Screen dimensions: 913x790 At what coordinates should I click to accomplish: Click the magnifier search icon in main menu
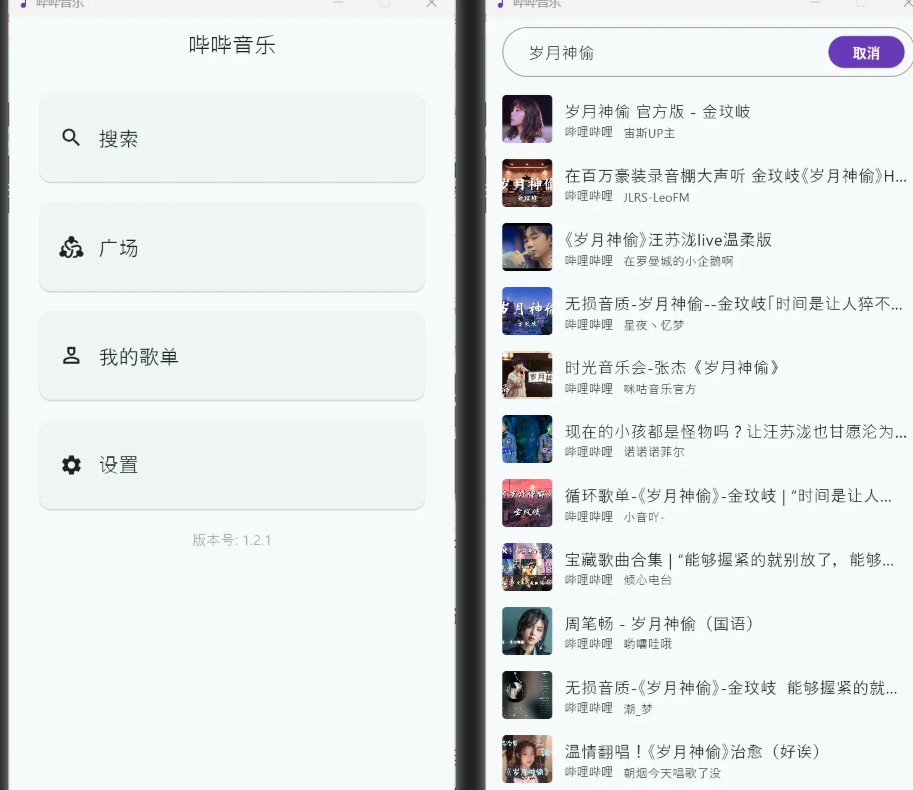[71, 137]
